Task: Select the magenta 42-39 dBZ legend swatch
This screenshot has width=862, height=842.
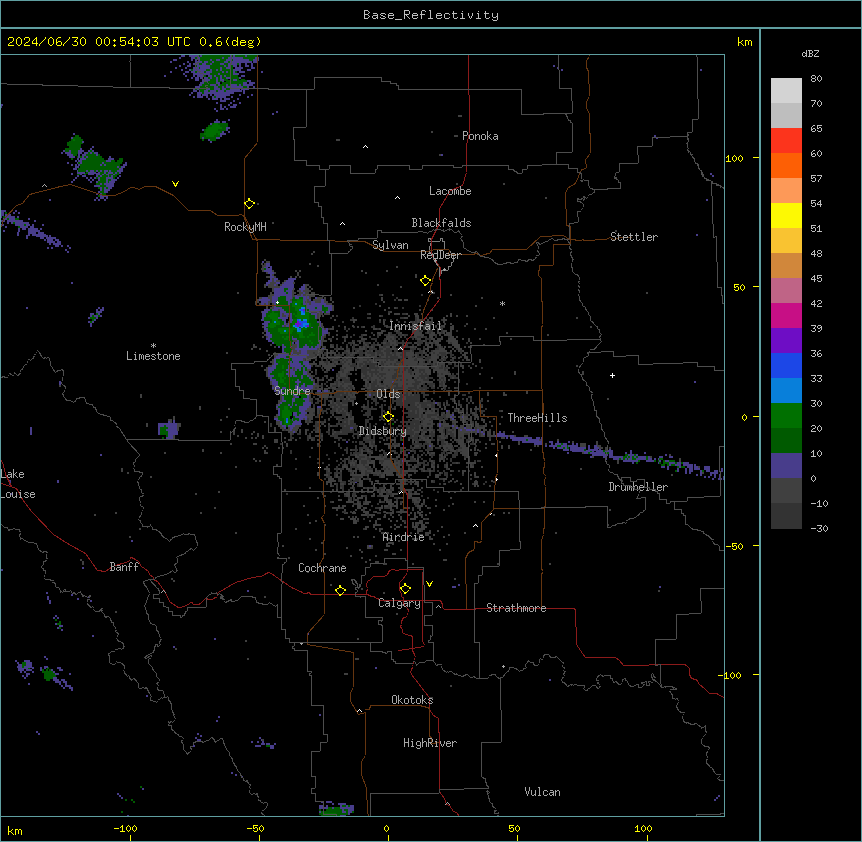Action: click(x=786, y=315)
